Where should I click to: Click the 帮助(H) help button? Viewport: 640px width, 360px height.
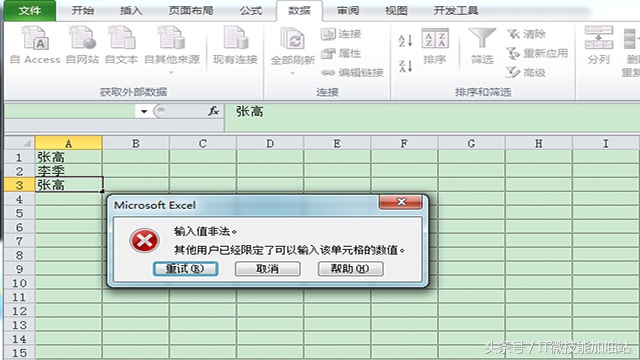(x=350, y=269)
